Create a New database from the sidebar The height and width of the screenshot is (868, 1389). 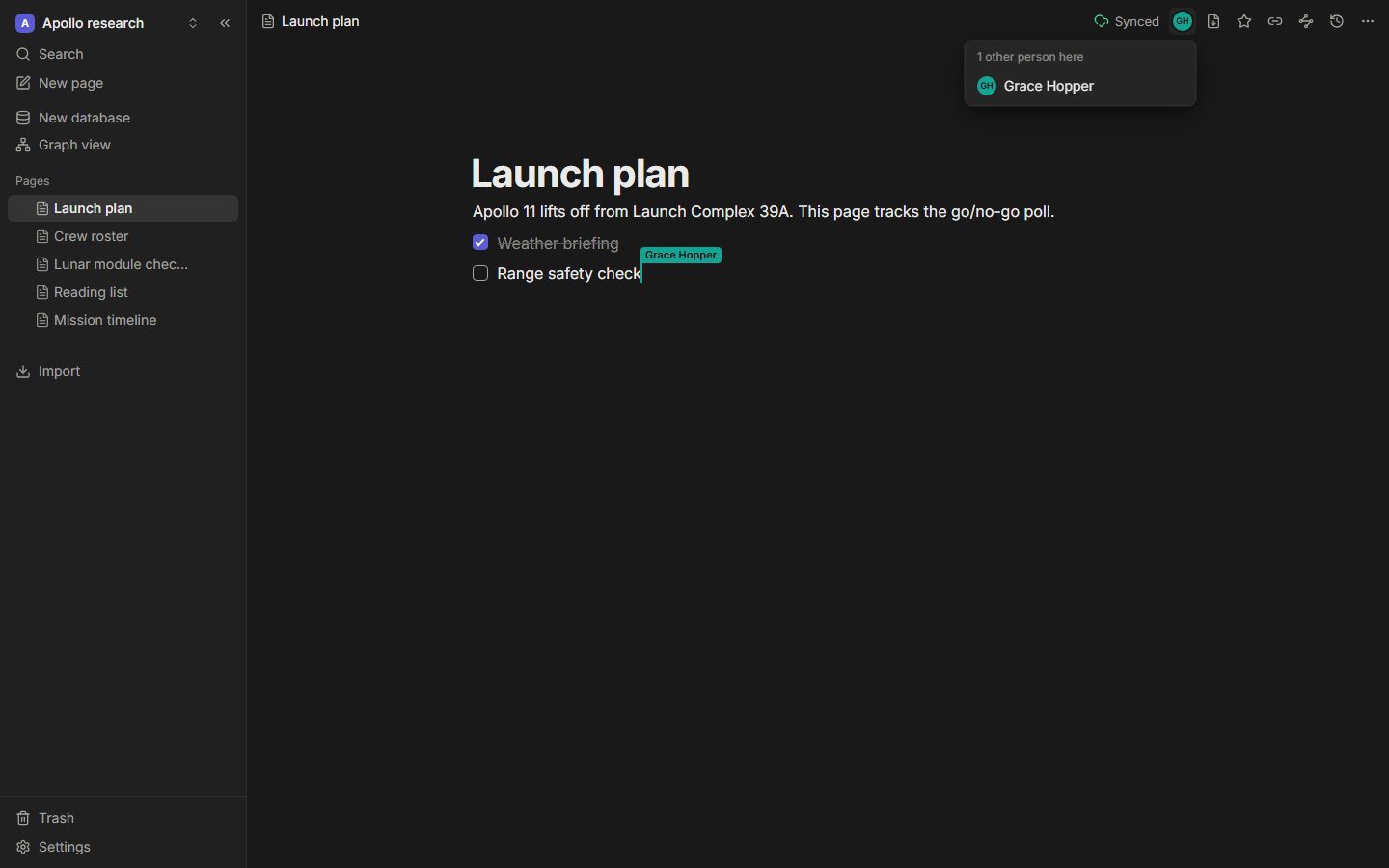[x=123, y=118]
